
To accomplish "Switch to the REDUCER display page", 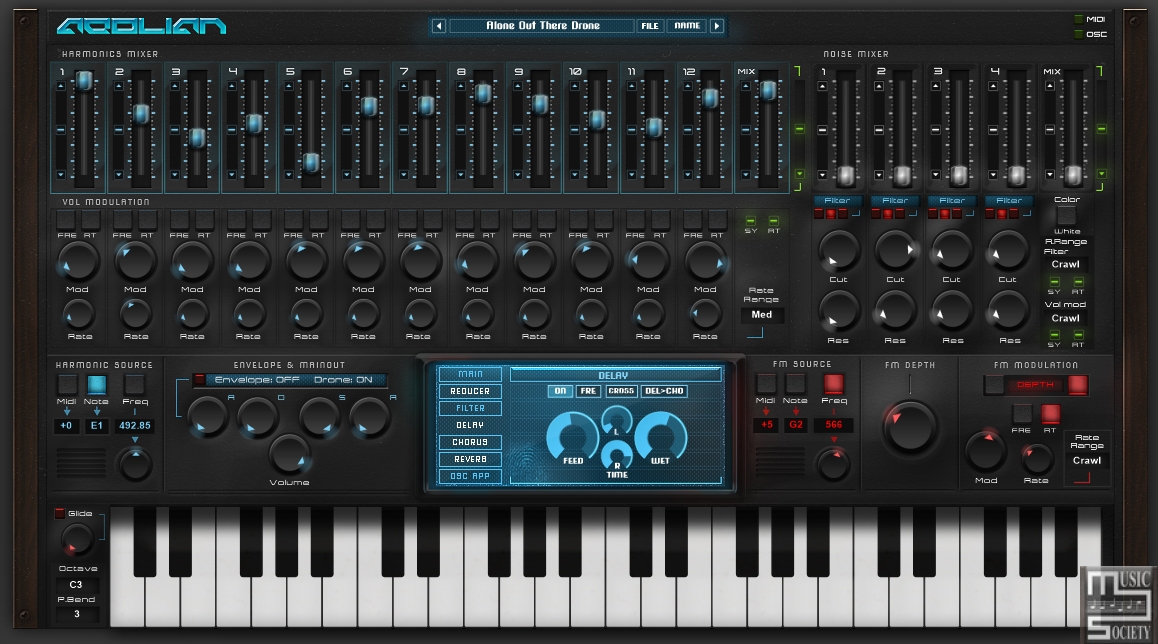I will pos(470,391).
